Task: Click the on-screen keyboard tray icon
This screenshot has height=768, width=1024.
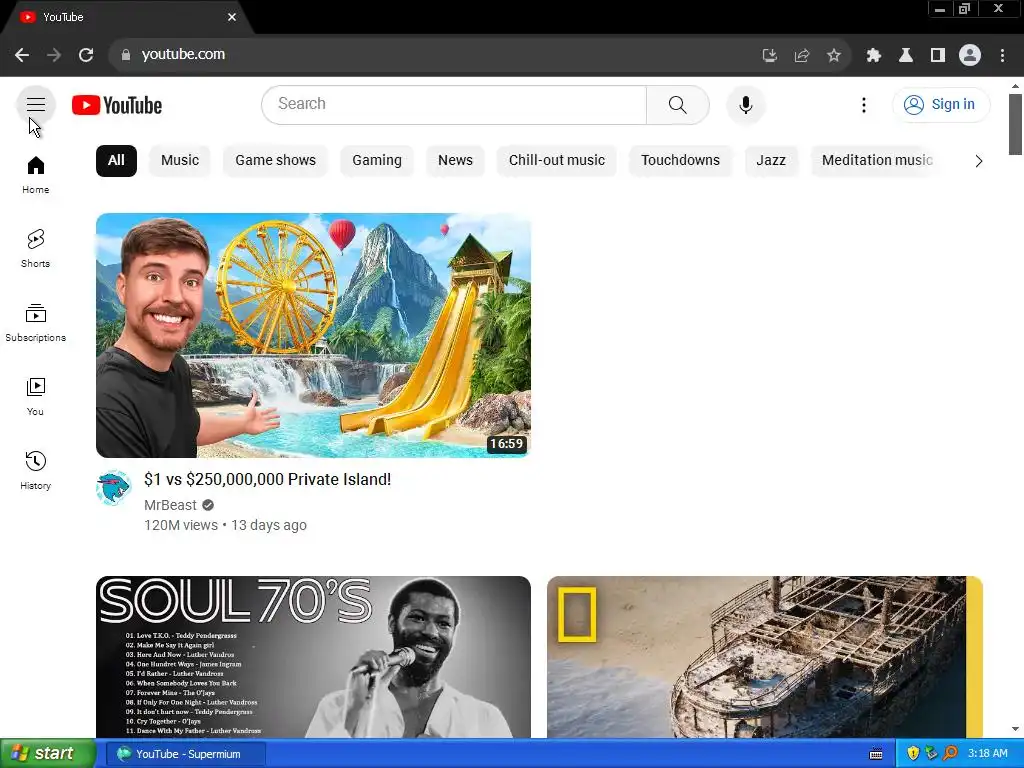Action: pos(876,754)
